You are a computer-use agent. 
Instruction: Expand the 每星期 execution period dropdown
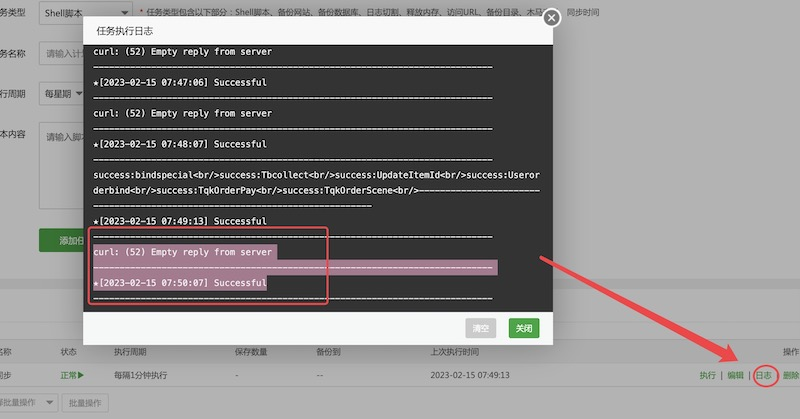point(62,94)
